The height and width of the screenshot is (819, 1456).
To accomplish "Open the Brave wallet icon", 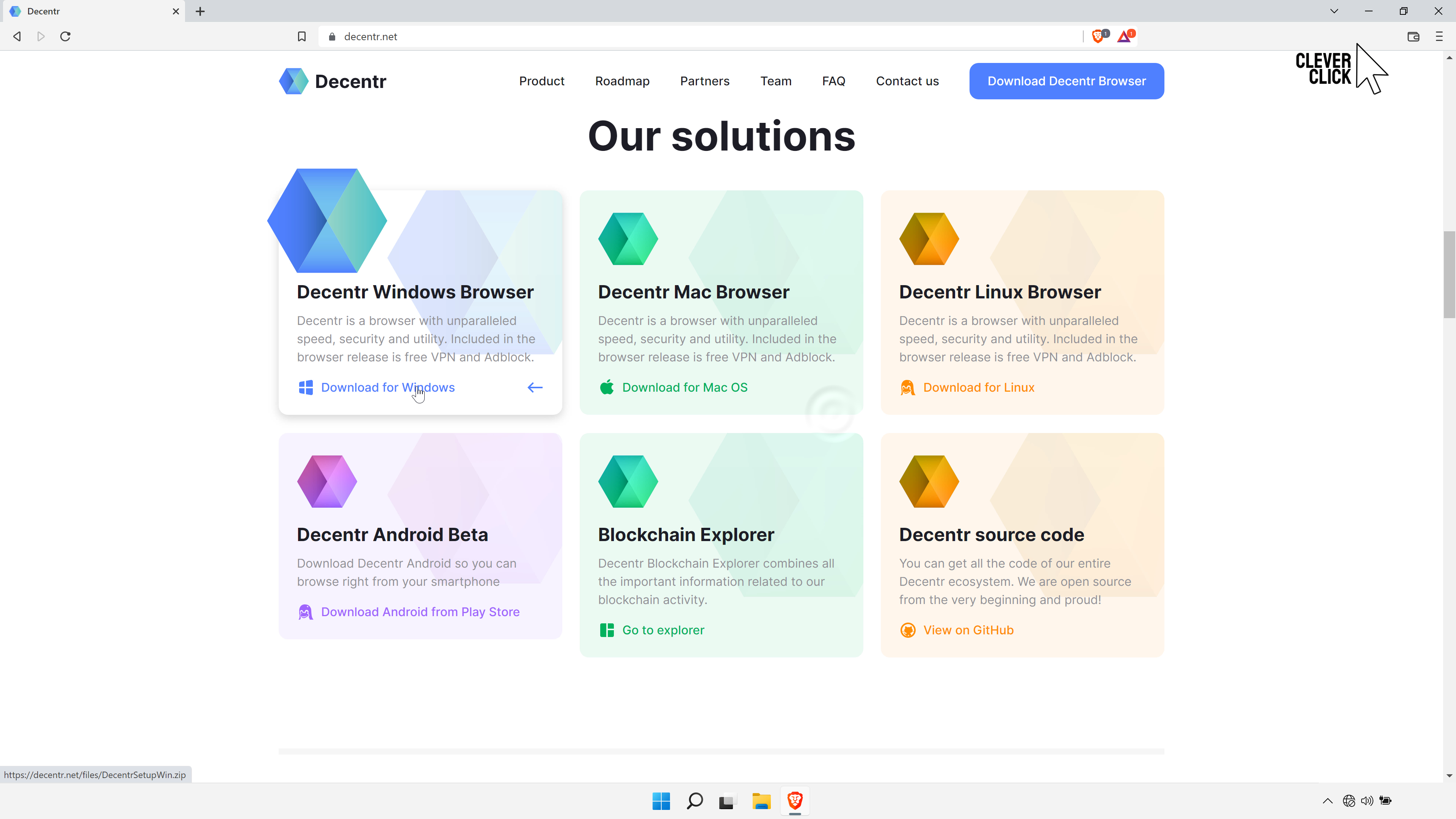I will point(1413,36).
